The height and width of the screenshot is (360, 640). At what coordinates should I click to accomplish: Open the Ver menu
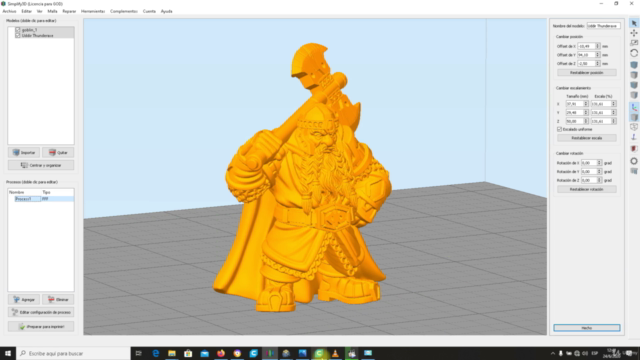click(x=40, y=11)
